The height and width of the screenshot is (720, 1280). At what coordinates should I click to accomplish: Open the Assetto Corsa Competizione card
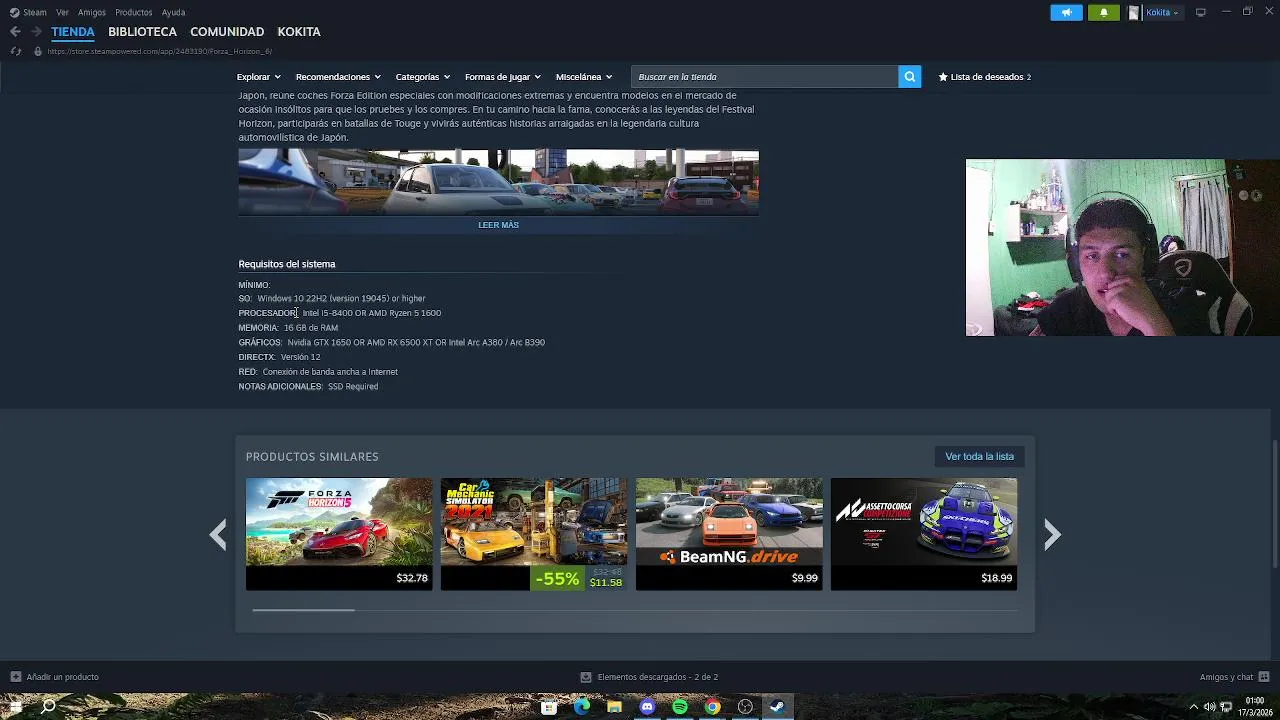(924, 533)
